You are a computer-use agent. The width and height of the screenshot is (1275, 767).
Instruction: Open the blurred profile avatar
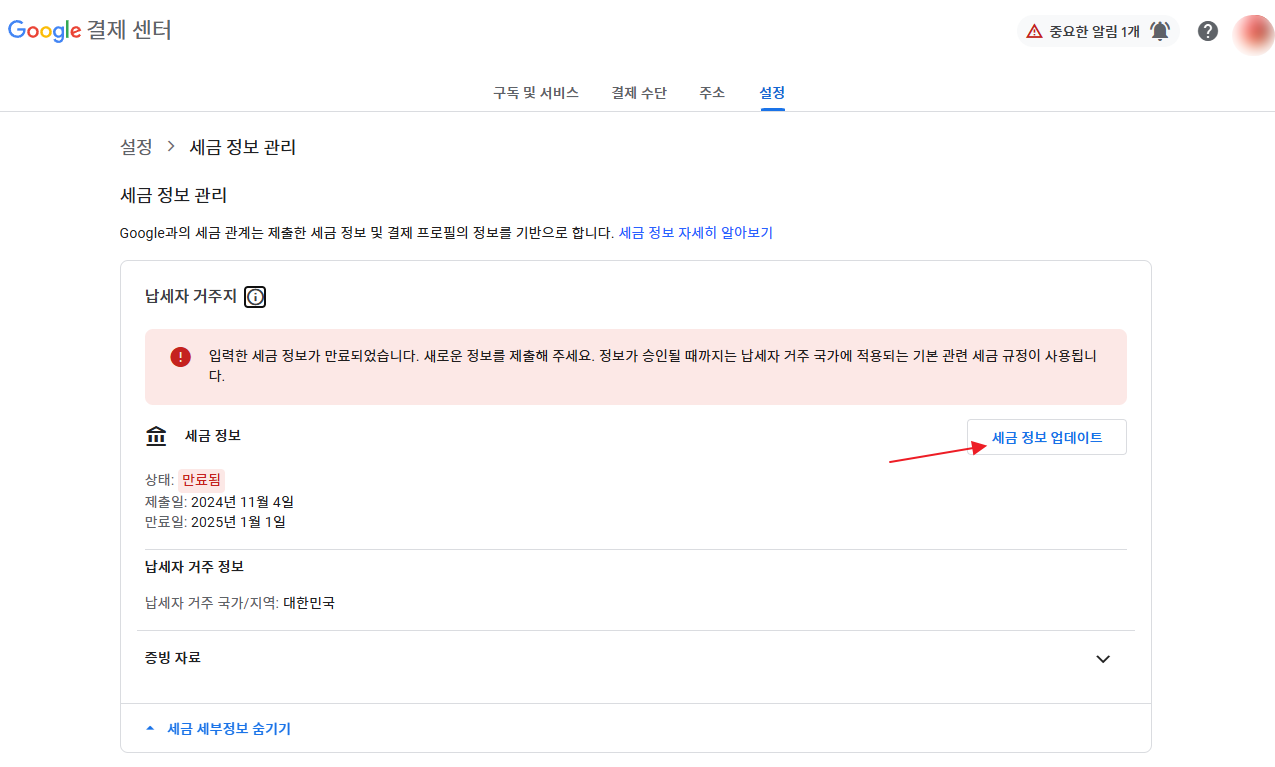1253,33
